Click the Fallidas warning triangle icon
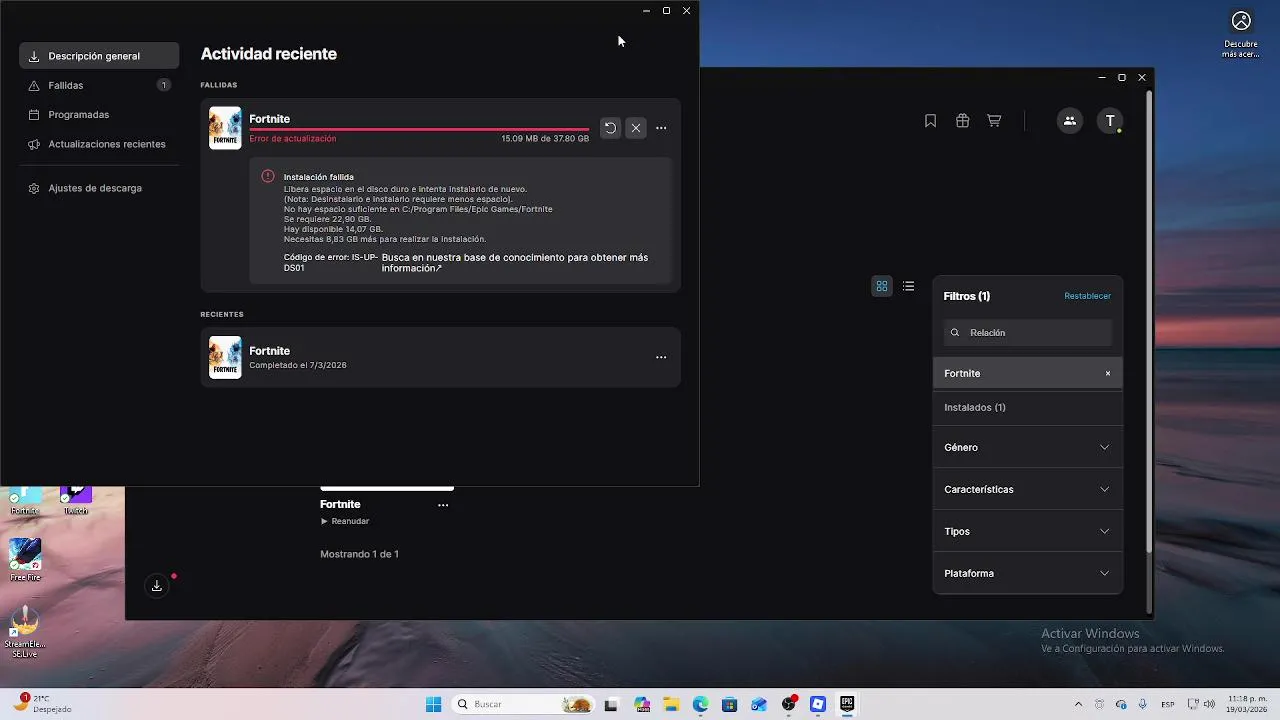The height and width of the screenshot is (720, 1280). point(34,86)
